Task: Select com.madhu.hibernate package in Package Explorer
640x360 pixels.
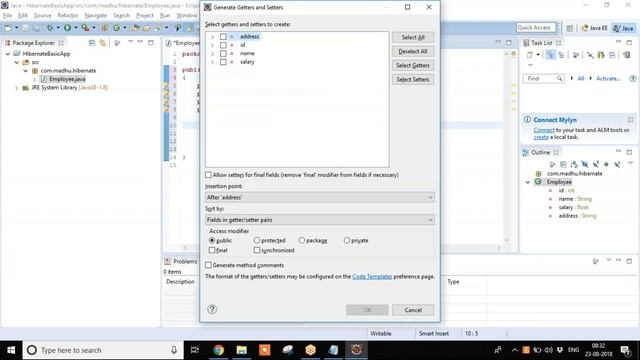Action: [x=68, y=71]
